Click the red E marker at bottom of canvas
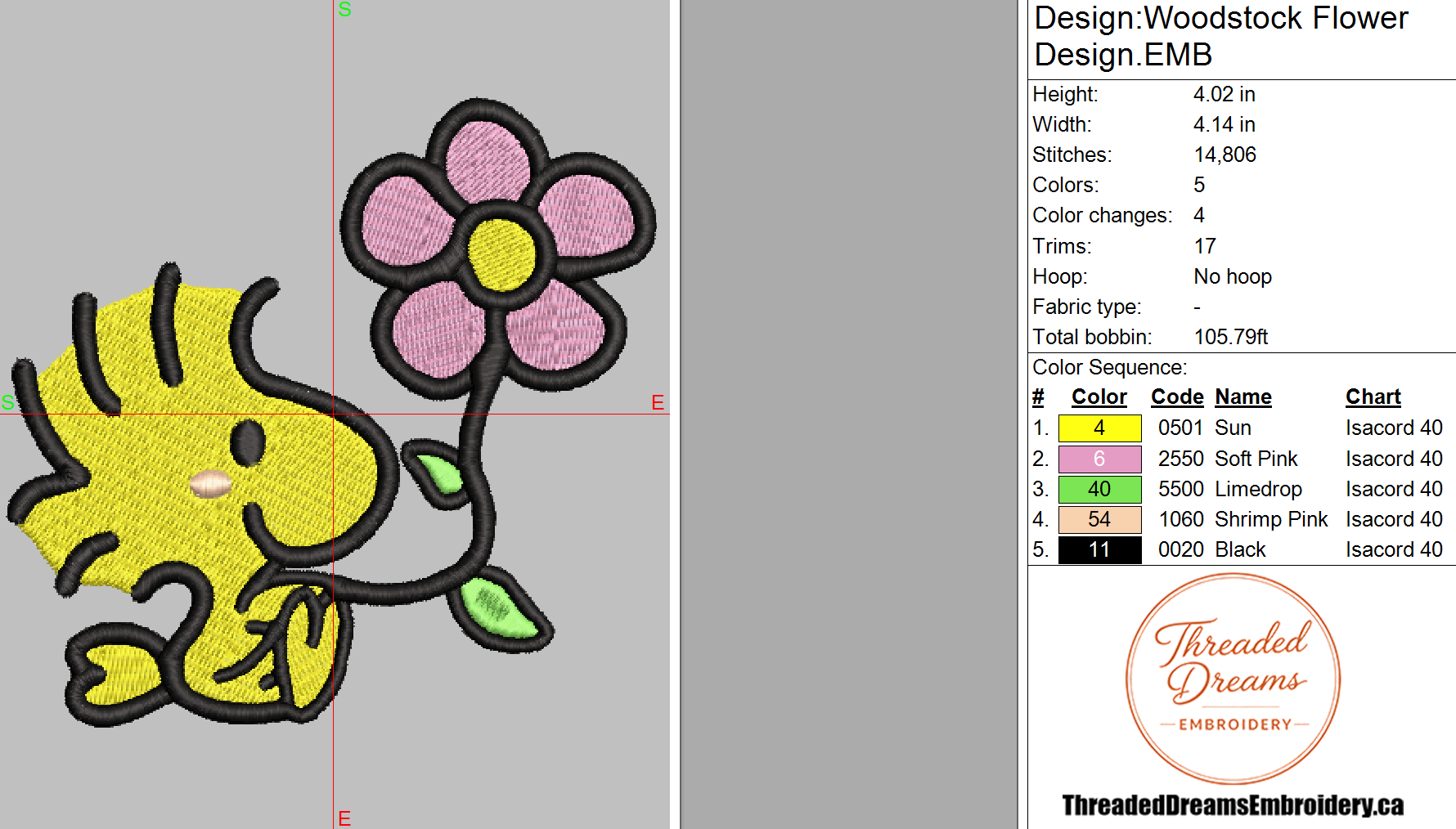 coord(344,818)
